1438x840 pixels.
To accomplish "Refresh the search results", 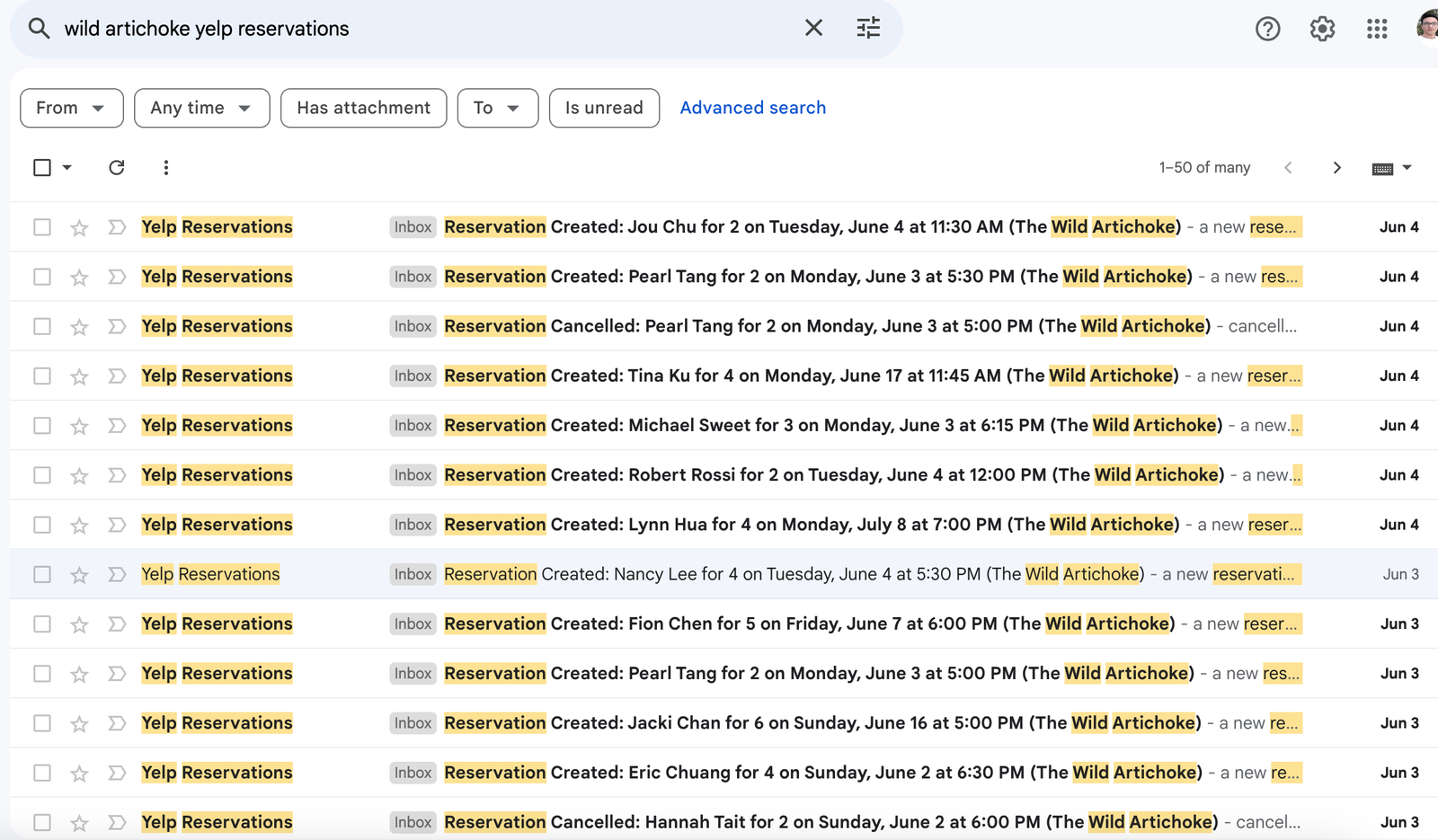I will tap(116, 167).
